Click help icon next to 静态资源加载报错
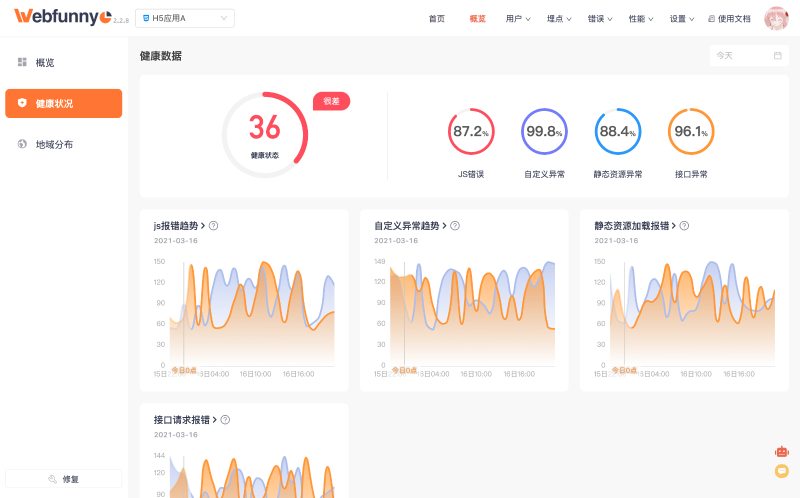 tap(684, 226)
